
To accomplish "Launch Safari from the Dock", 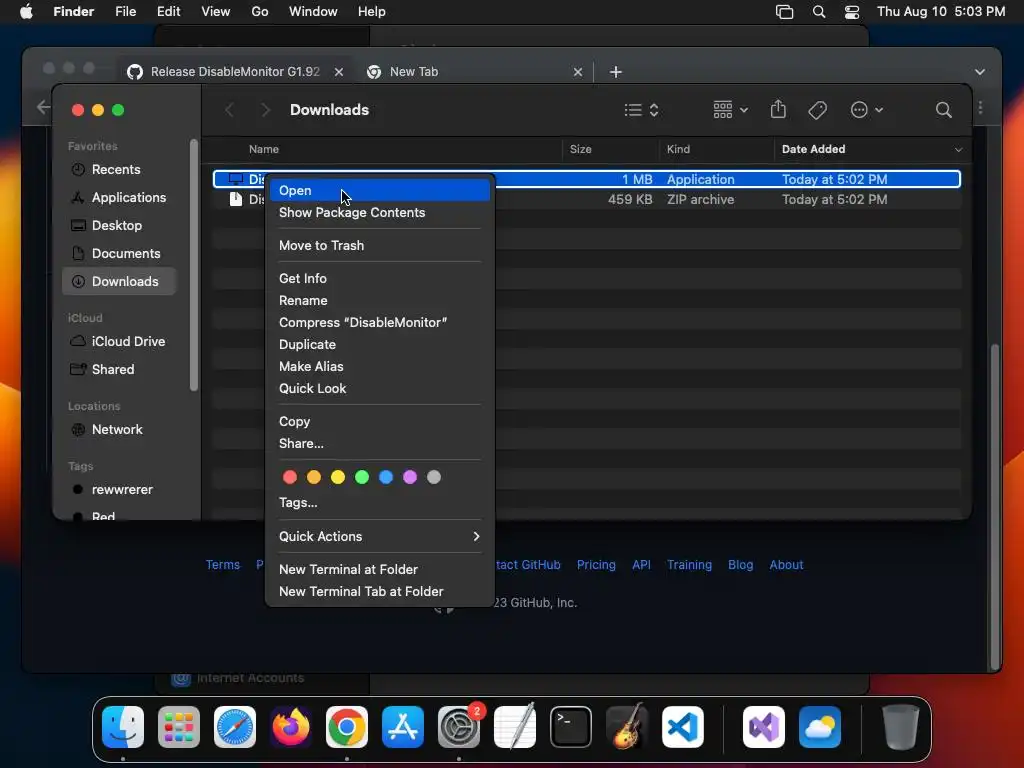I will point(235,727).
